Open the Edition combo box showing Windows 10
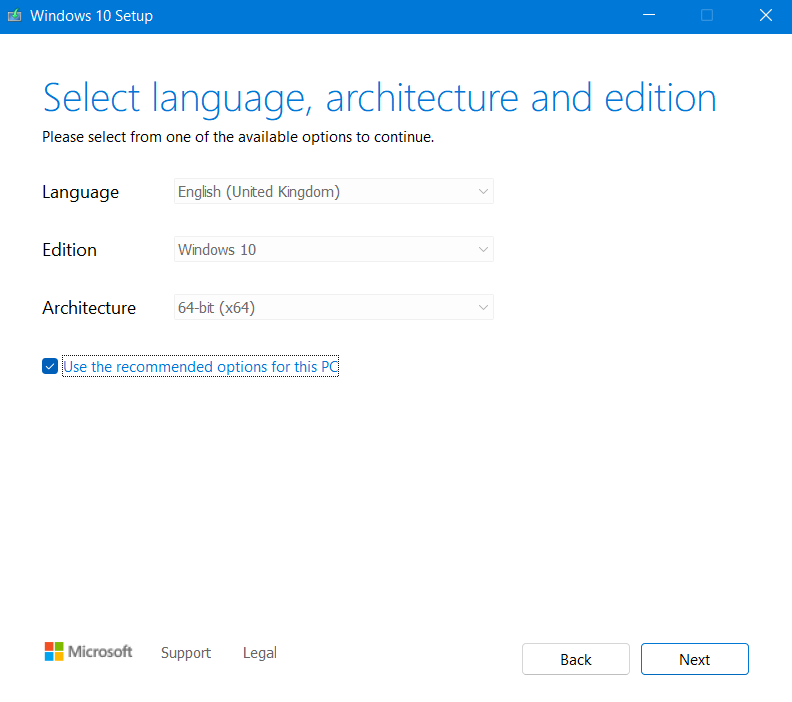 pyautogui.click(x=333, y=250)
